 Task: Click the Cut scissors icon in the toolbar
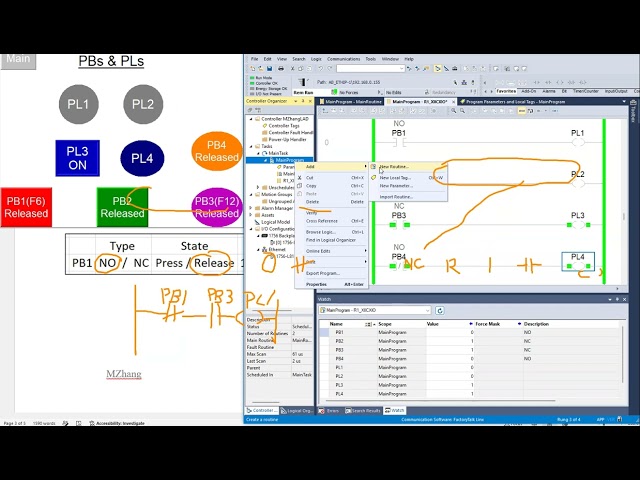coord(292,69)
